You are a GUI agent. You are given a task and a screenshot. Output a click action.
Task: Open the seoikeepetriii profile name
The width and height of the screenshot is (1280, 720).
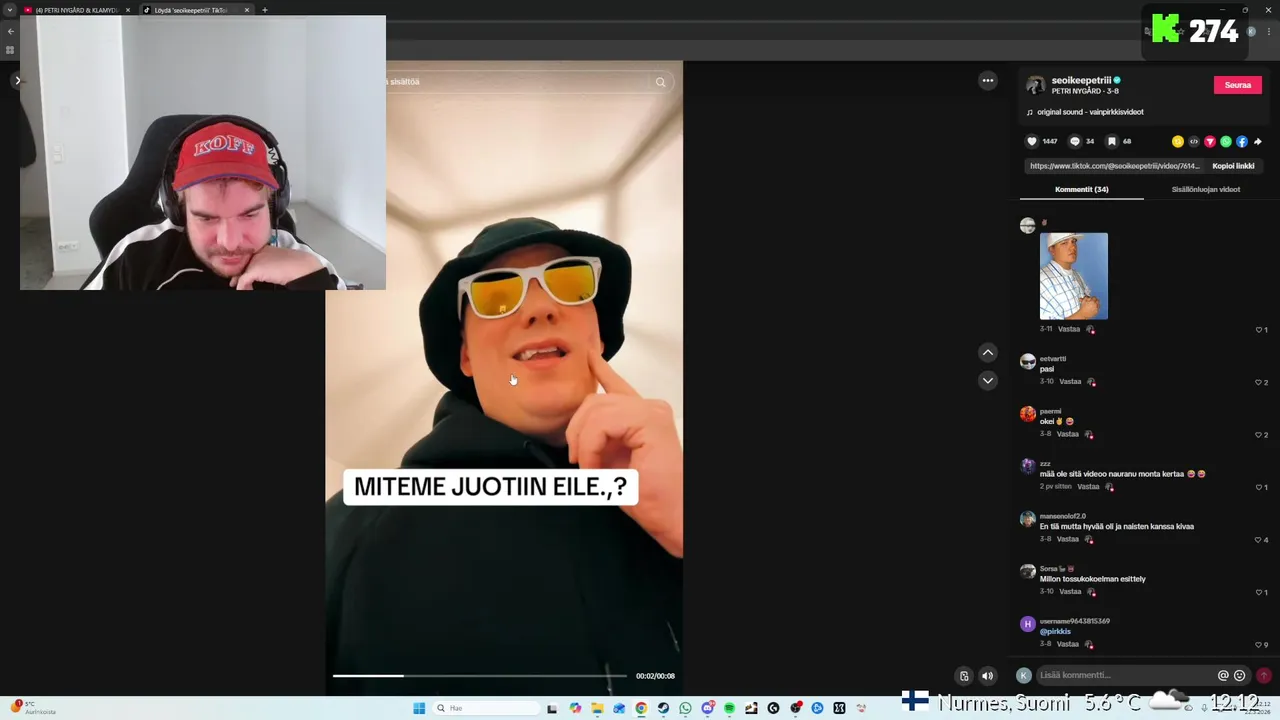1081,80
